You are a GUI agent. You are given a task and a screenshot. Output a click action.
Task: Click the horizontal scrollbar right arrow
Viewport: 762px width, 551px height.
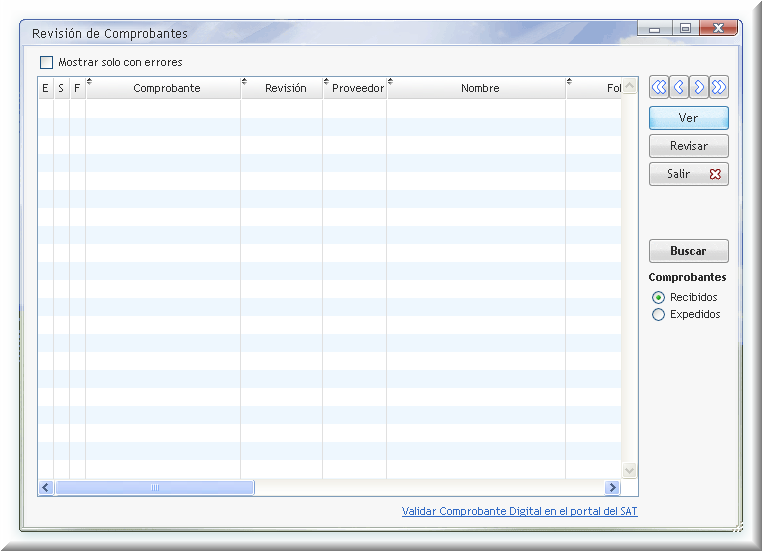612,488
